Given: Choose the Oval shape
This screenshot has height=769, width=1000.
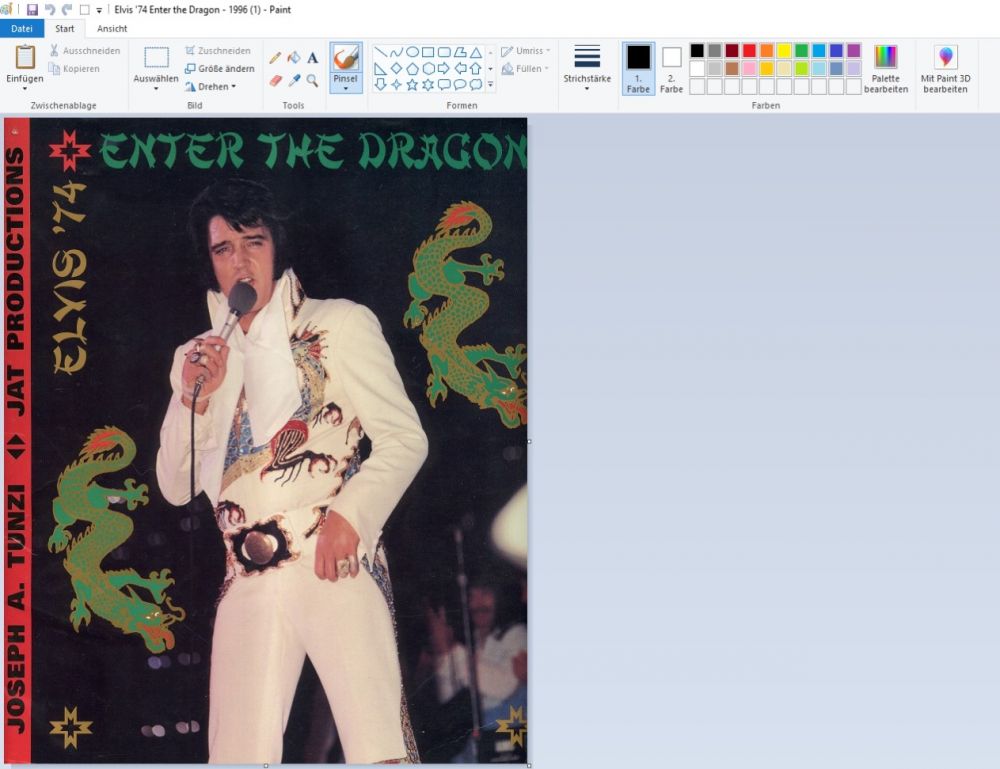Looking at the screenshot, I should (x=412, y=52).
